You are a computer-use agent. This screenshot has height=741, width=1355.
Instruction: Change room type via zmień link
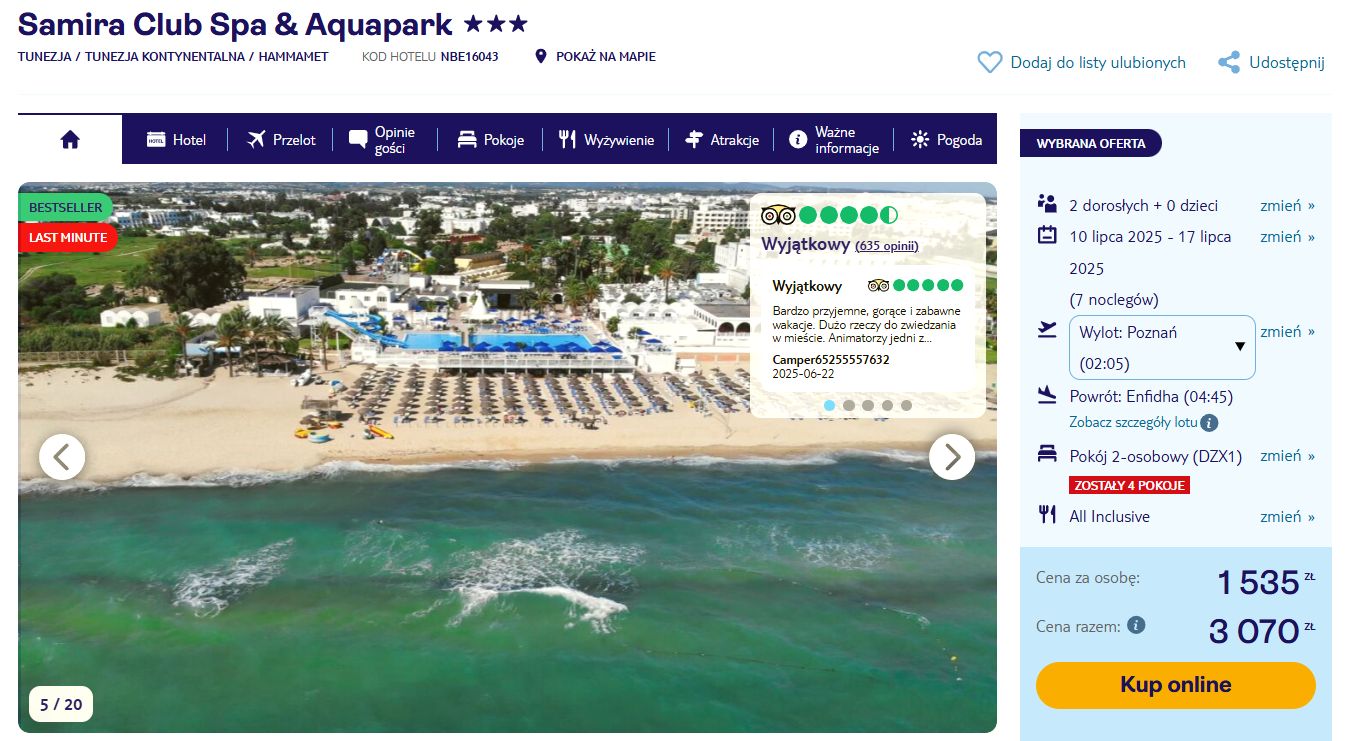(1287, 455)
